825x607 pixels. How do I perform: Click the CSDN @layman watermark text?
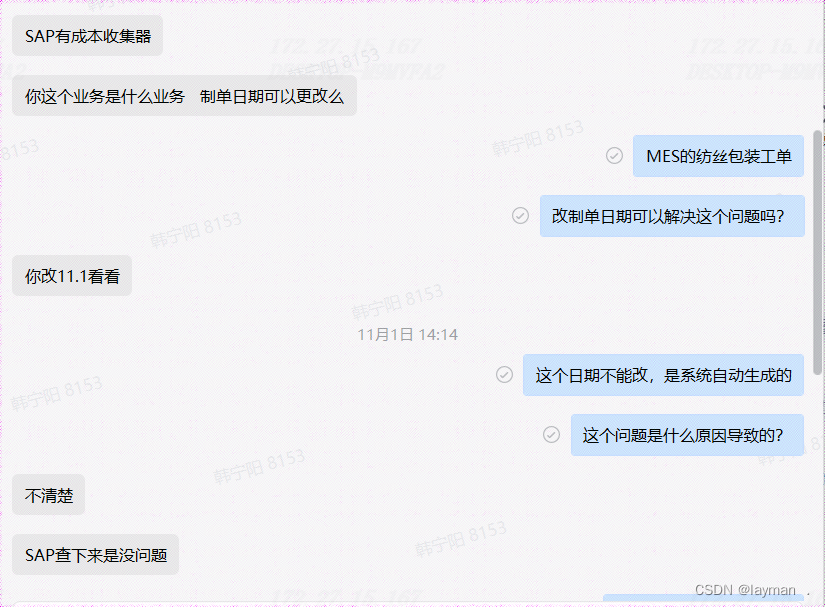point(745,590)
